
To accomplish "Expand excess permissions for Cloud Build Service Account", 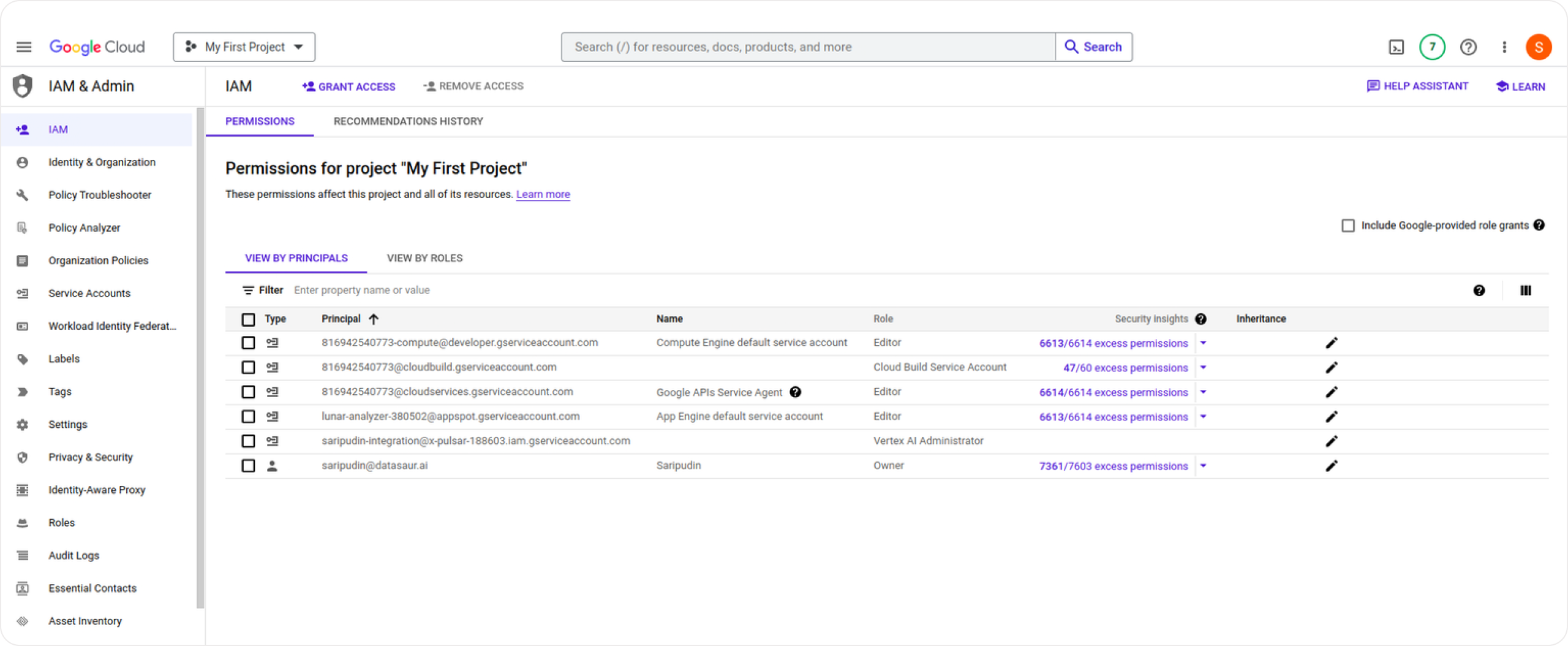I will click(x=1204, y=368).
